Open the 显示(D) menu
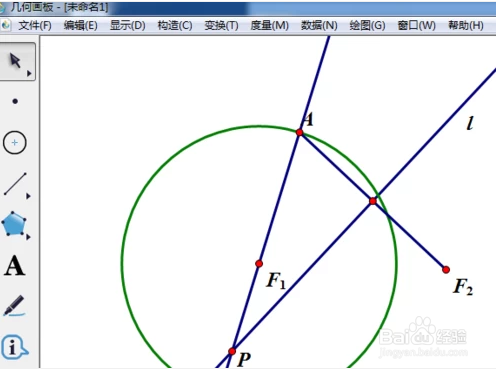Image resolution: width=496 pixels, height=370 pixels. tap(128, 25)
